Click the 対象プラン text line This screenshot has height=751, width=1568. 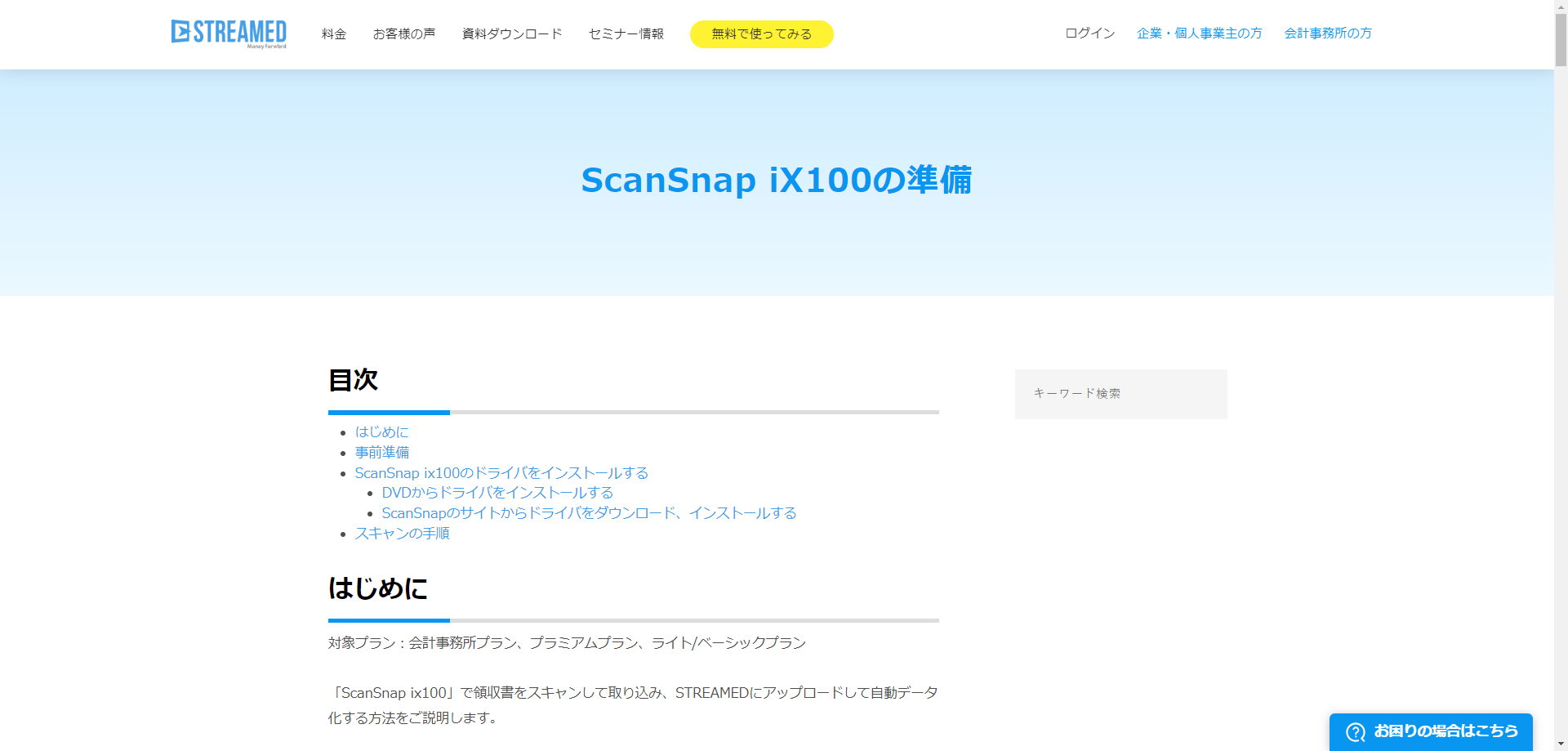pos(567,643)
